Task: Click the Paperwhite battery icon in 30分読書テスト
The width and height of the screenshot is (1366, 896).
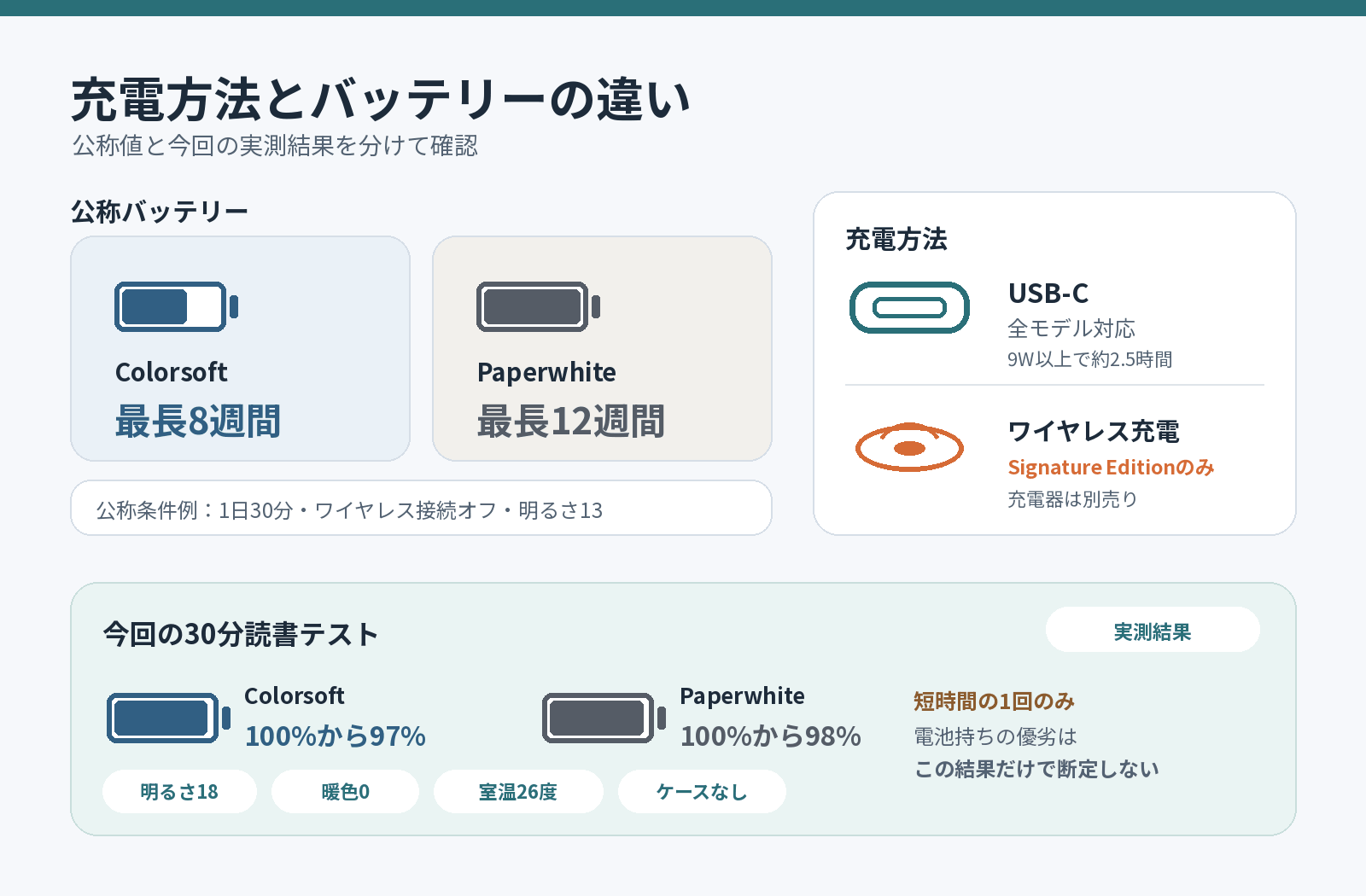Action: [604, 718]
